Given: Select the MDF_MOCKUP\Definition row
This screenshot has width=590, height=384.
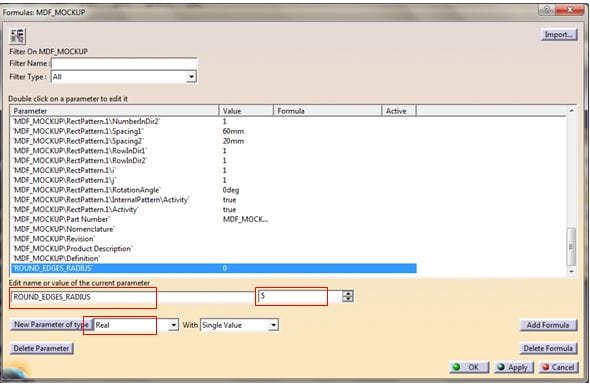Looking at the screenshot, I should 213,258.
